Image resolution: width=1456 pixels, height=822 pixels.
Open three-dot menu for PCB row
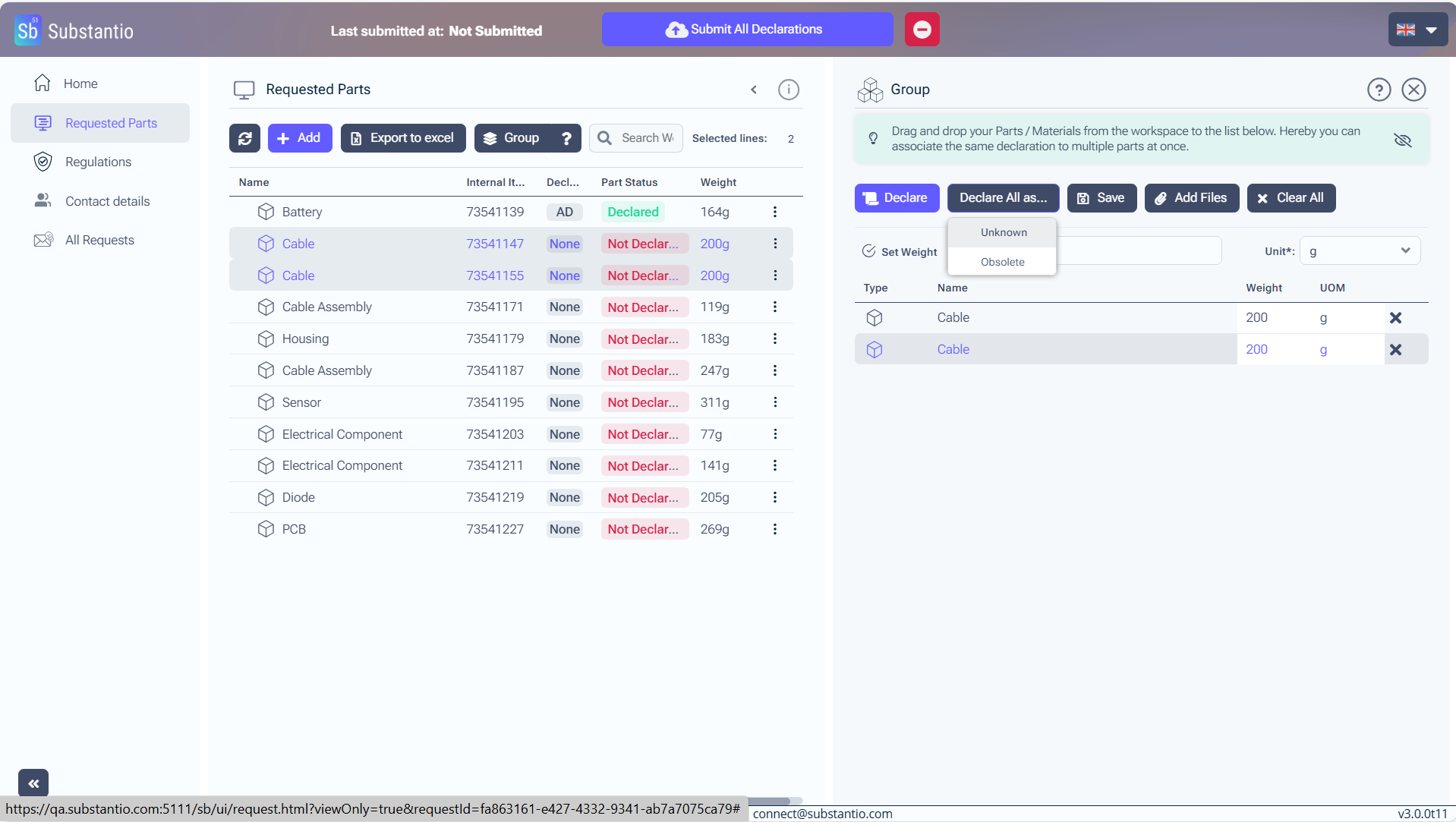point(774,529)
